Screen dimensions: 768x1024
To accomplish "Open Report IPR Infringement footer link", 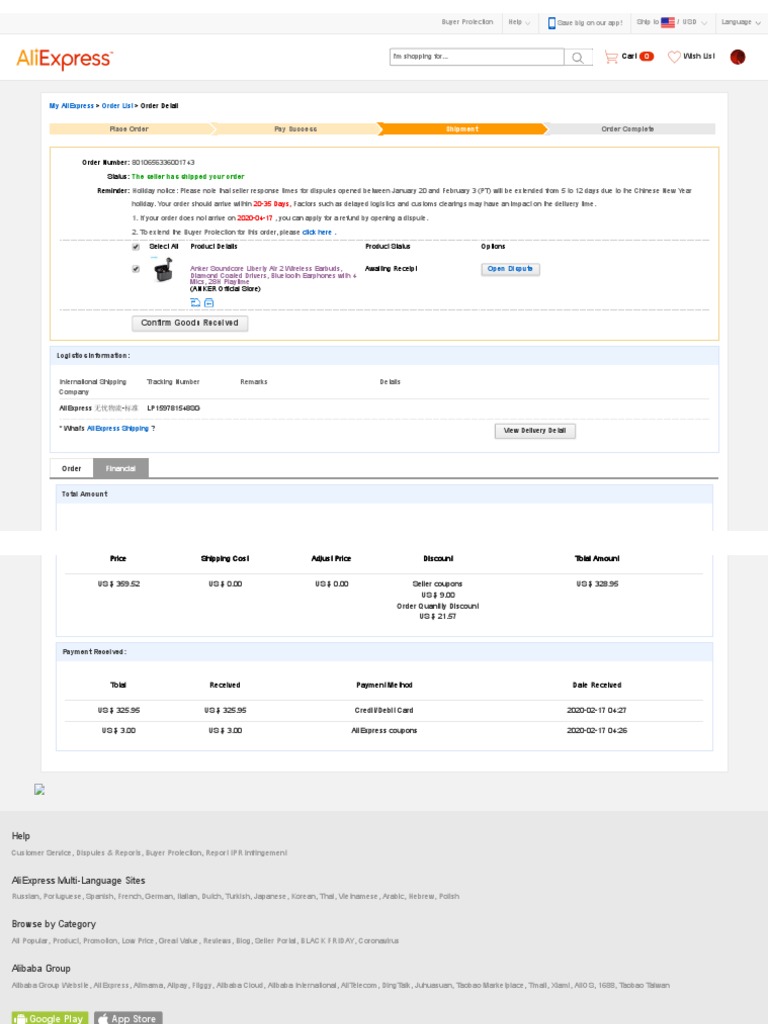I will pos(247,853).
